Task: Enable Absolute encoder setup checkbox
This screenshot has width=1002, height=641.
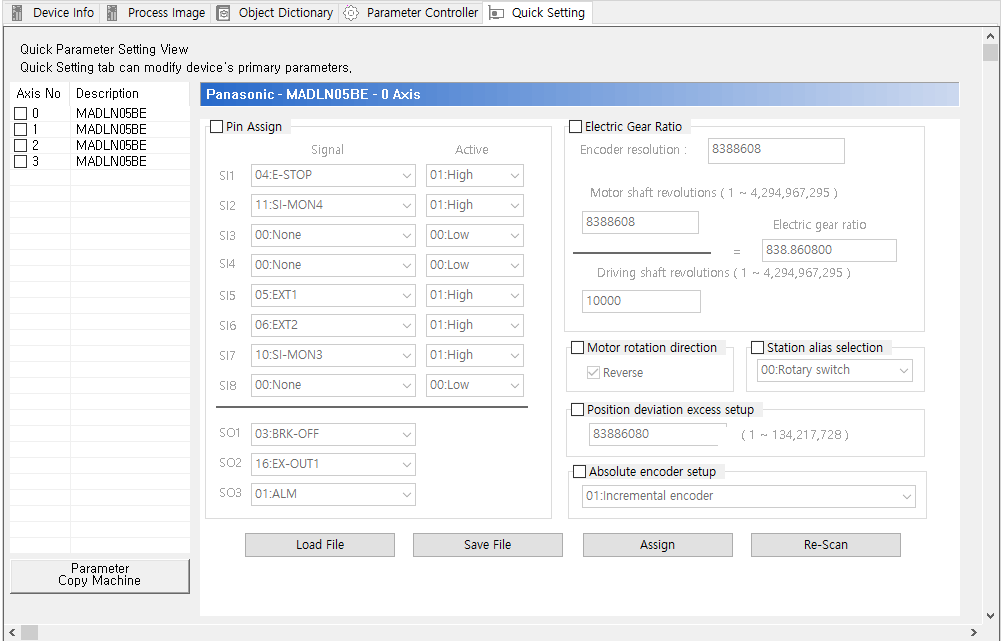Action: [579, 472]
